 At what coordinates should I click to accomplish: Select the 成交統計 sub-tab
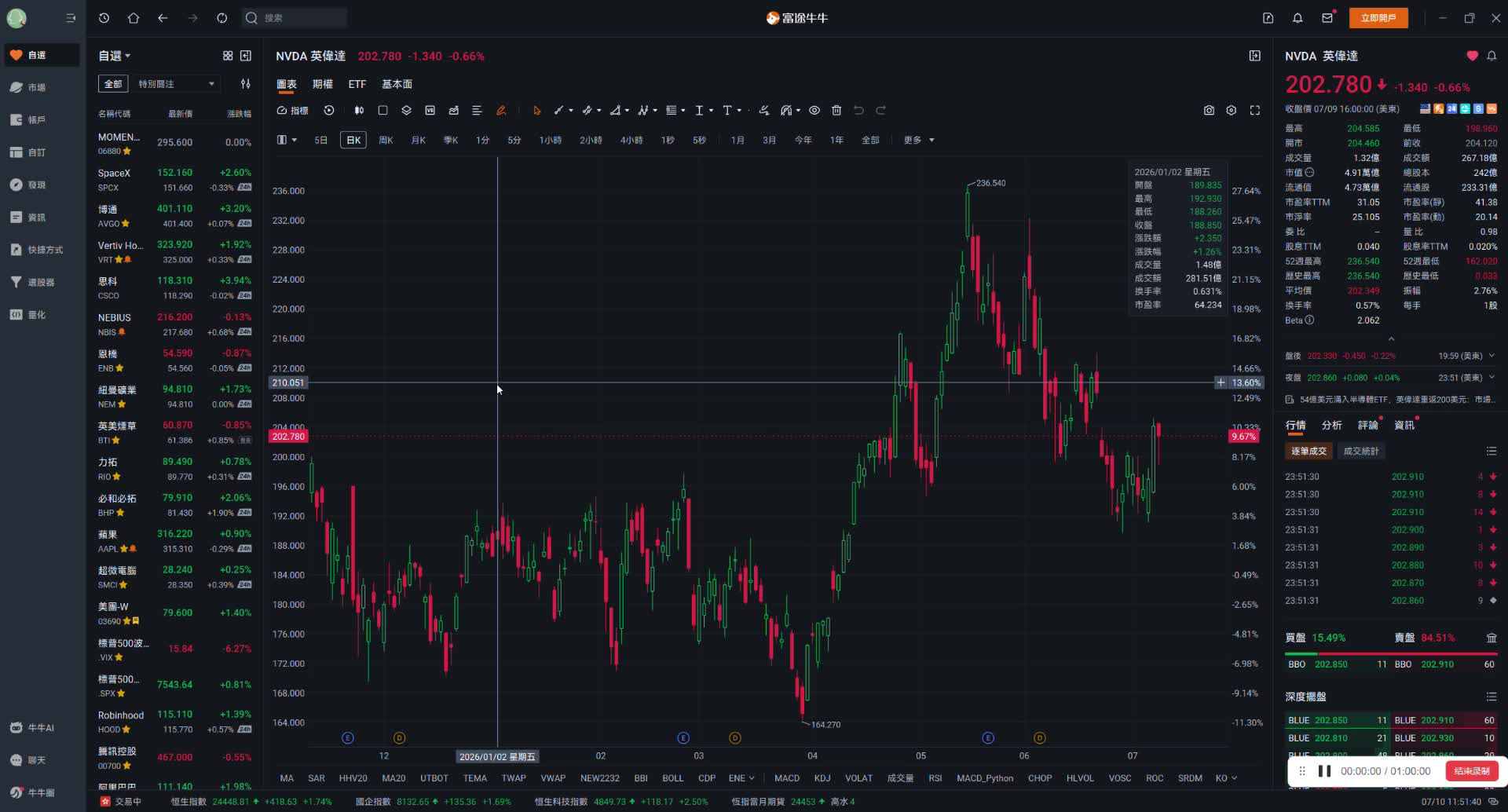tap(1361, 451)
